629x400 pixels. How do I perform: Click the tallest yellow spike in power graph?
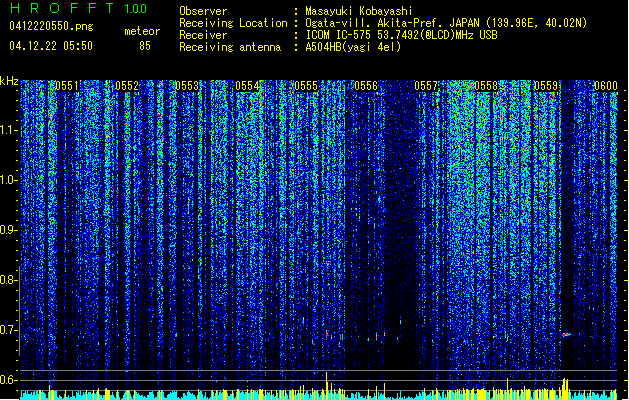coord(327,386)
